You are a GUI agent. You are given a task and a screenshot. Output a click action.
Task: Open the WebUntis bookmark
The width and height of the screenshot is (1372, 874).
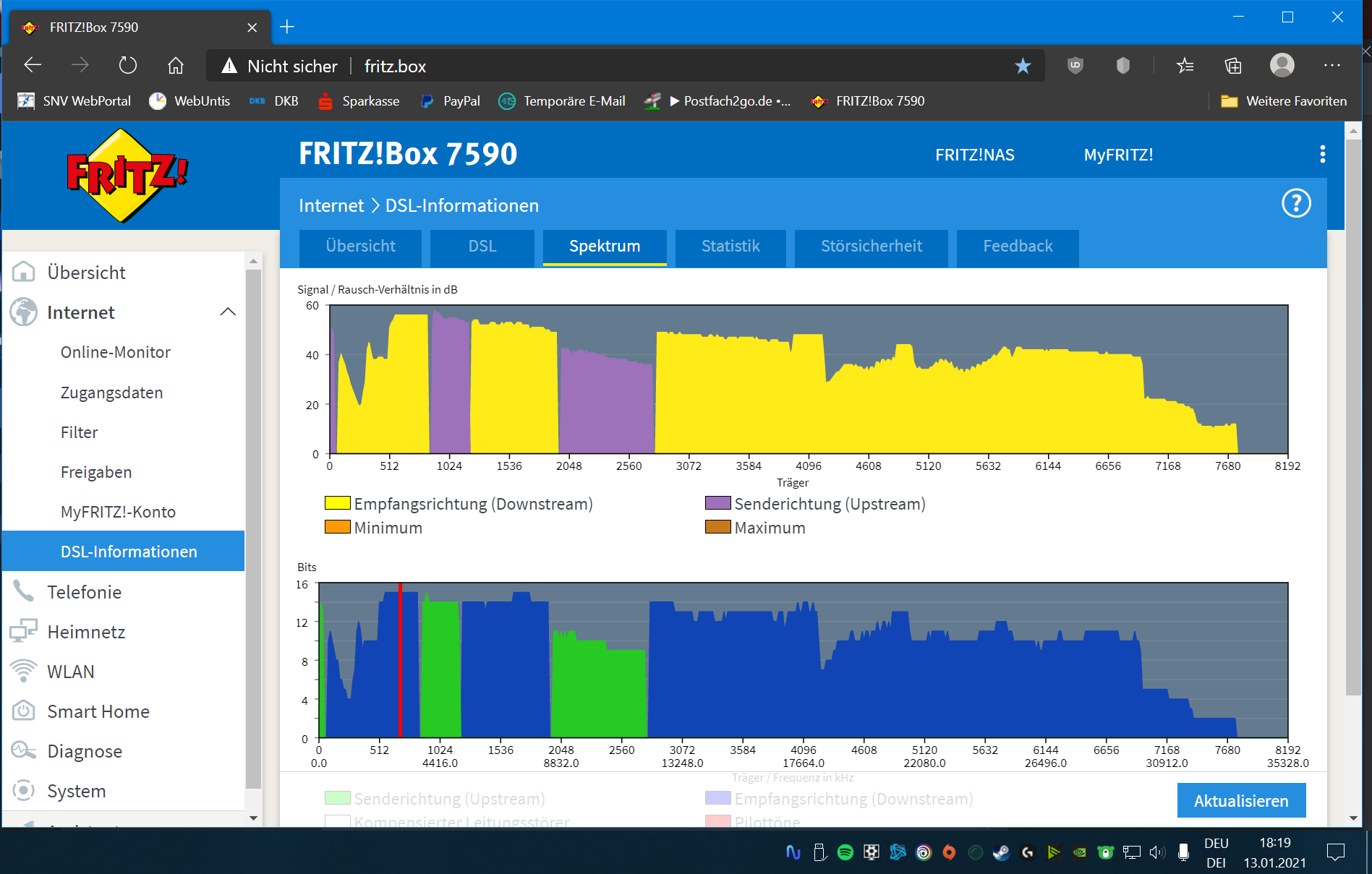(189, 101)
